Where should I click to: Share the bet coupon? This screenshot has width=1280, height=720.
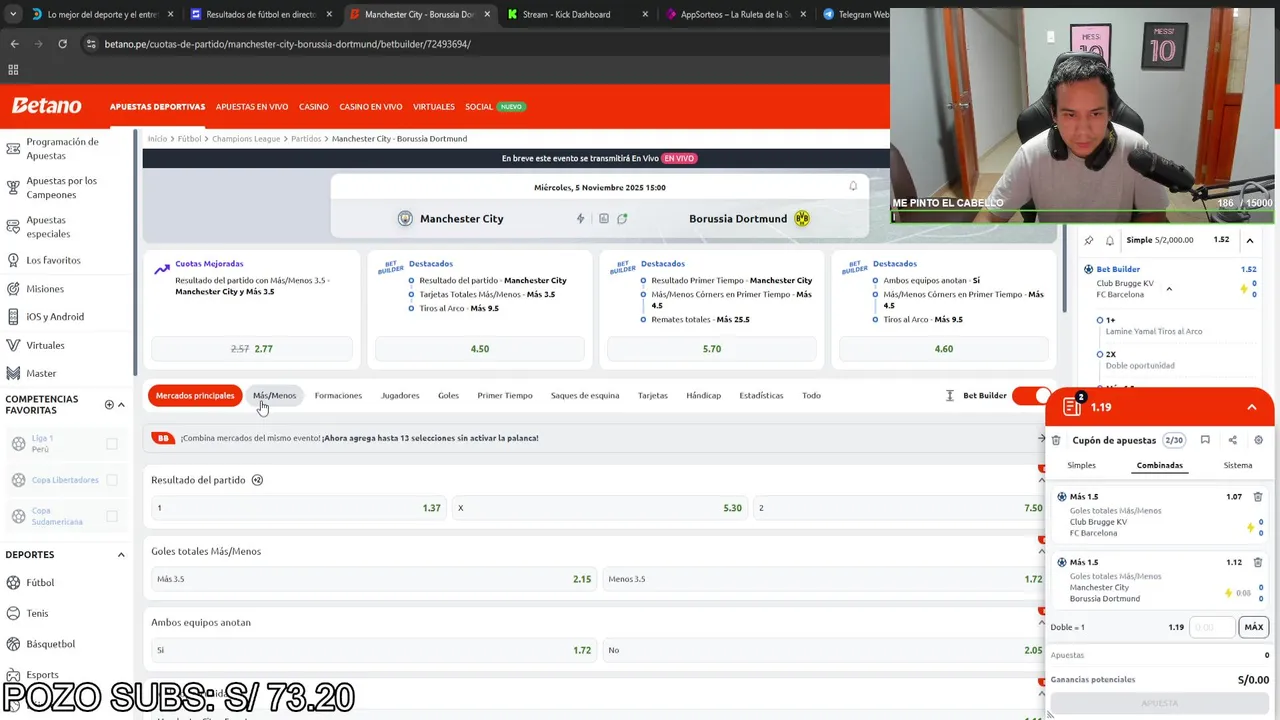tap(1232, 440)
